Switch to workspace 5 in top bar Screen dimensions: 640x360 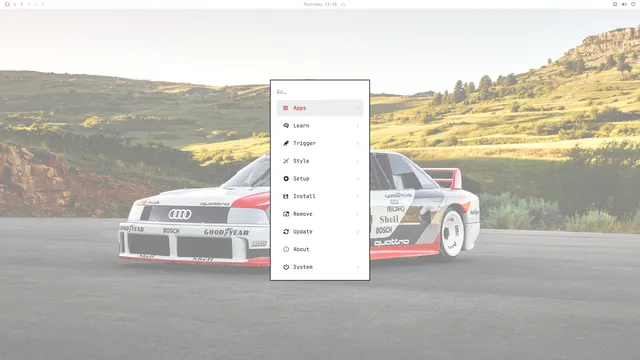coord(43,4)
